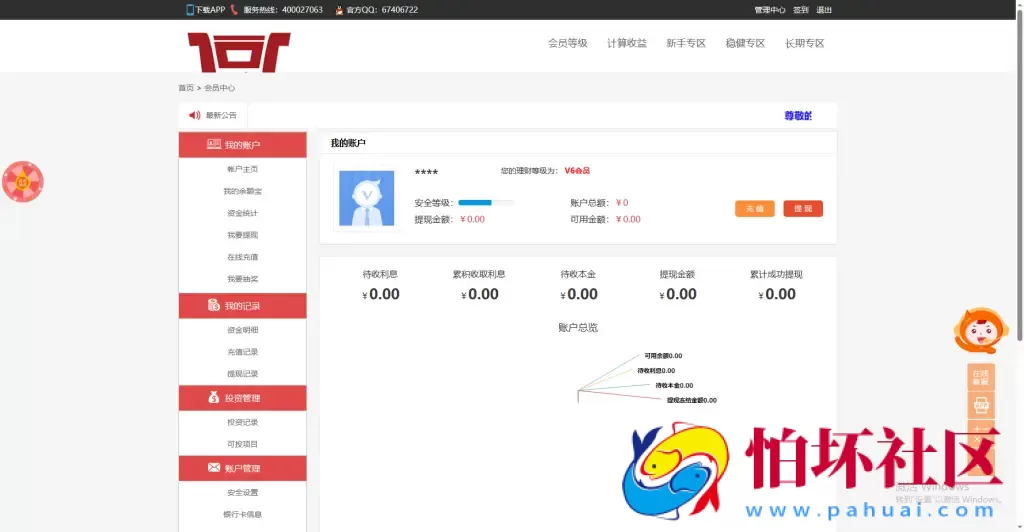The width and height of the screenshot is (1024, 532).
Task: Click the 待收本金 amount
Action: coord(579,294)
